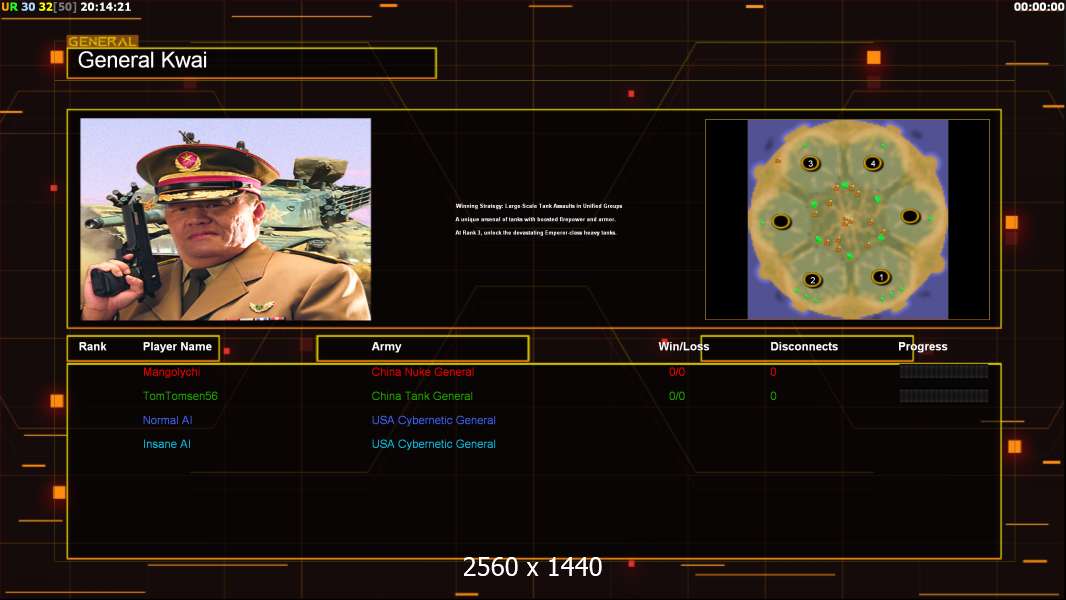Click the Win/Loss column header
Screen dimensions: 1066x600
(x=683, y=347)
